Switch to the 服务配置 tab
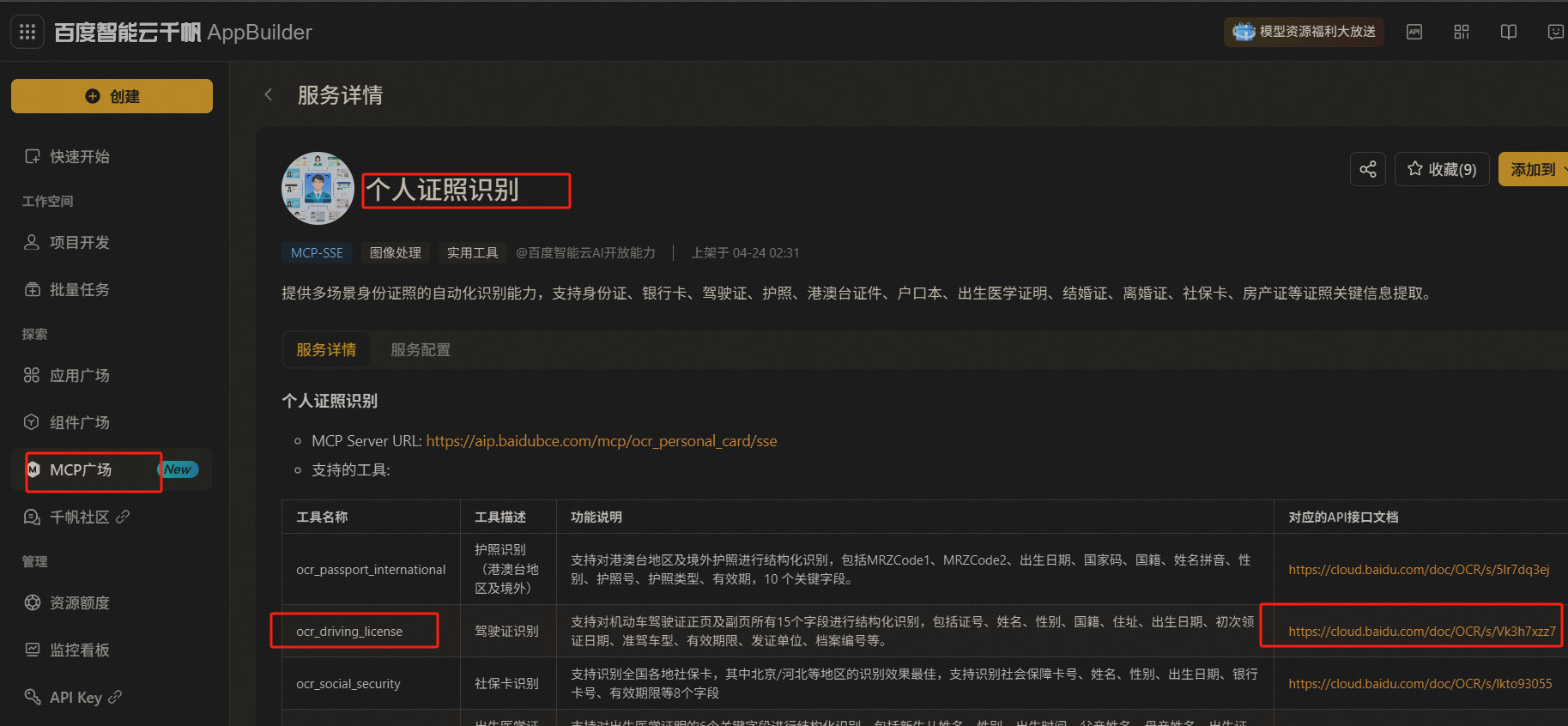 (x=421, y=350)
